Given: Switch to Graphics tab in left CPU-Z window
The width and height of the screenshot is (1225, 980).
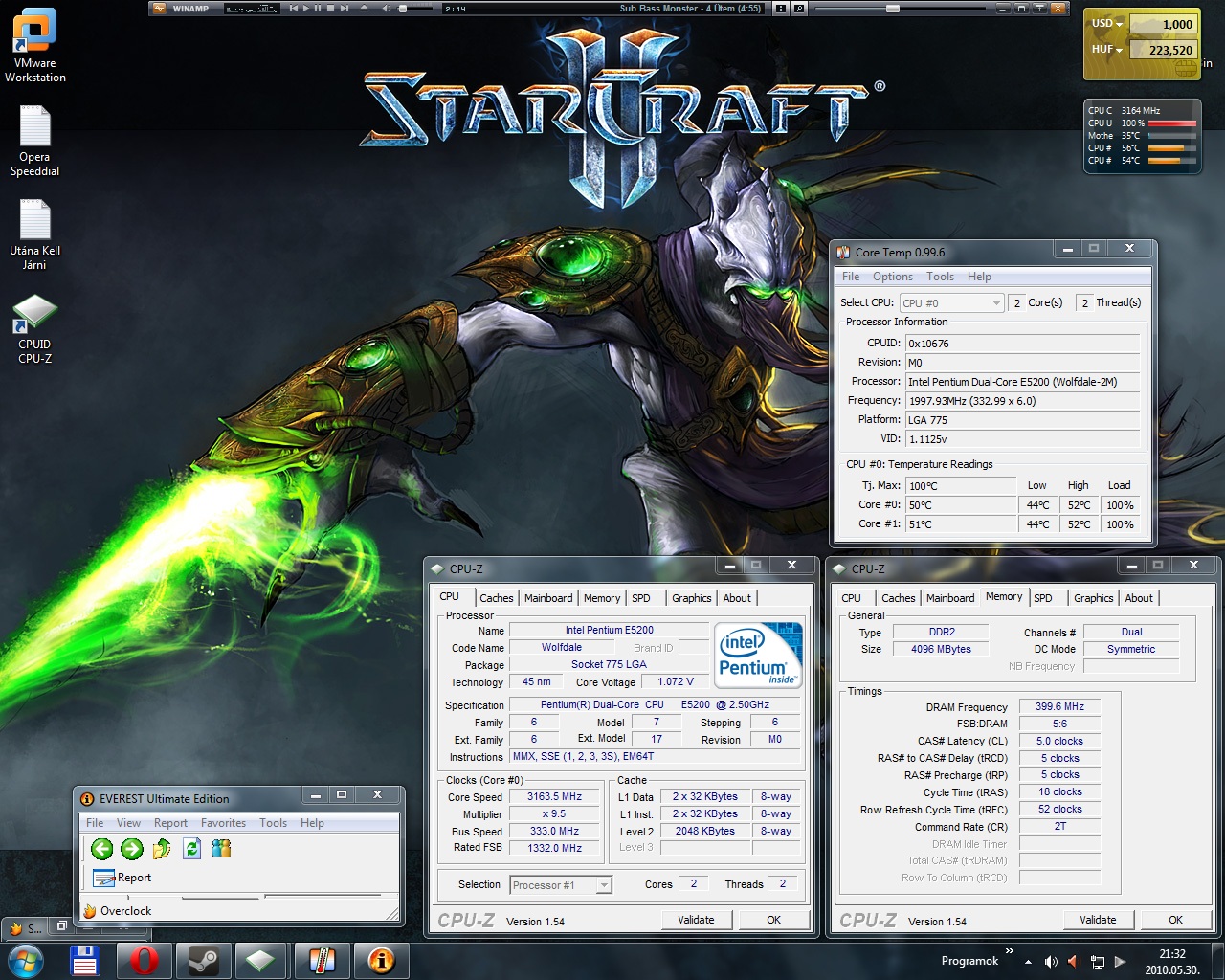Looking at the screenshot, I should pyautogui.click(x=691, y=598).
